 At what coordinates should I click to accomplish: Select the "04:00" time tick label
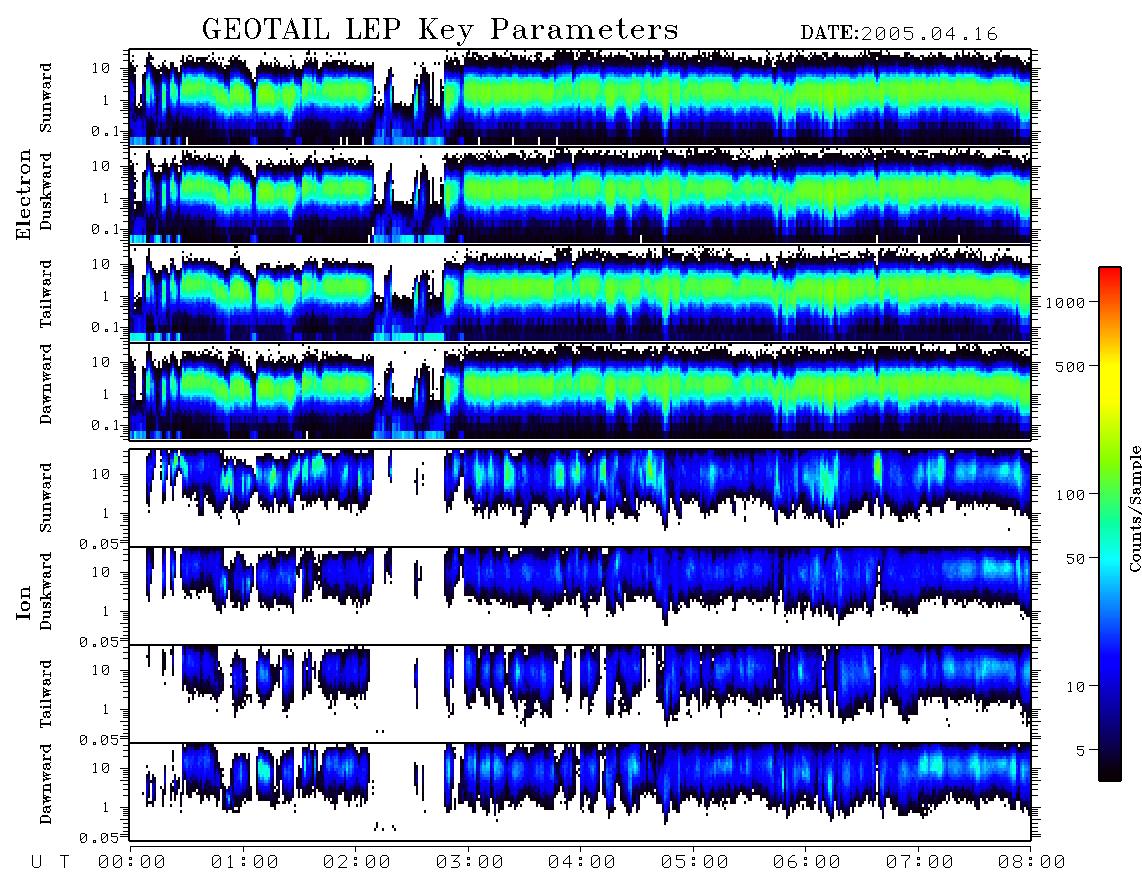(581, 862)
